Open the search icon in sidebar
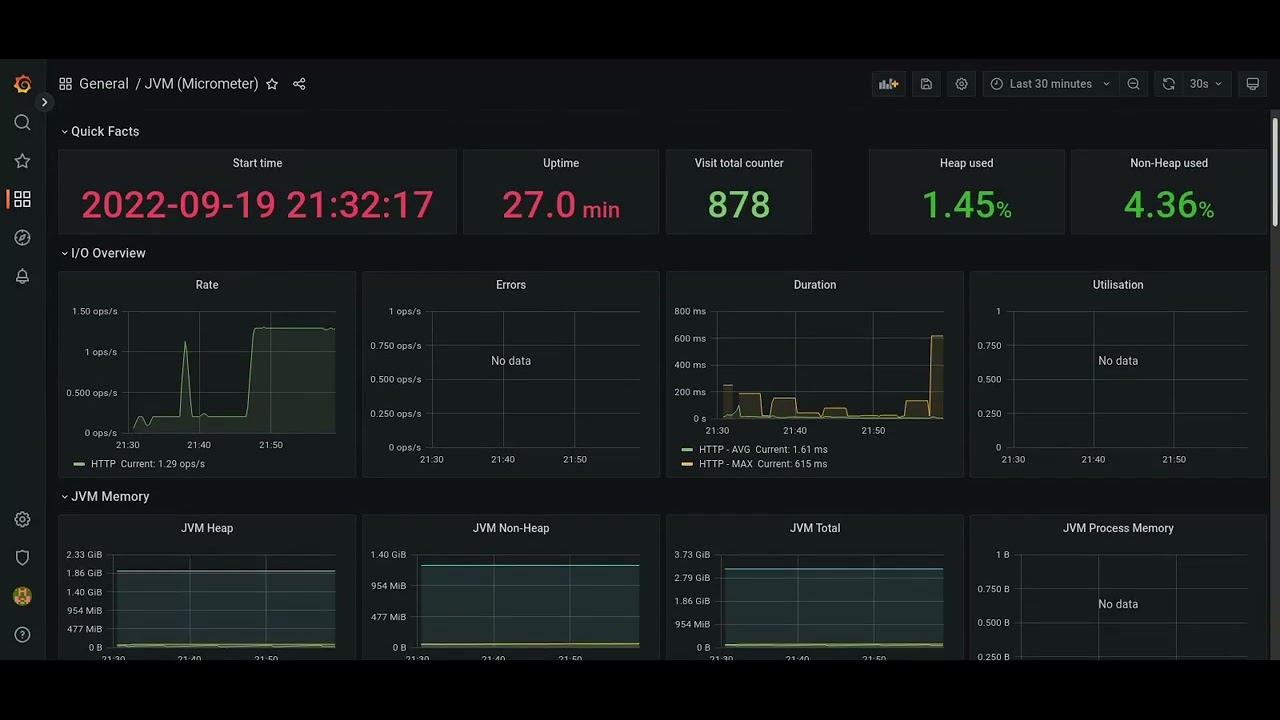Image resolution: width=1280 pixels, height=720 pixels. click(22, 122)
